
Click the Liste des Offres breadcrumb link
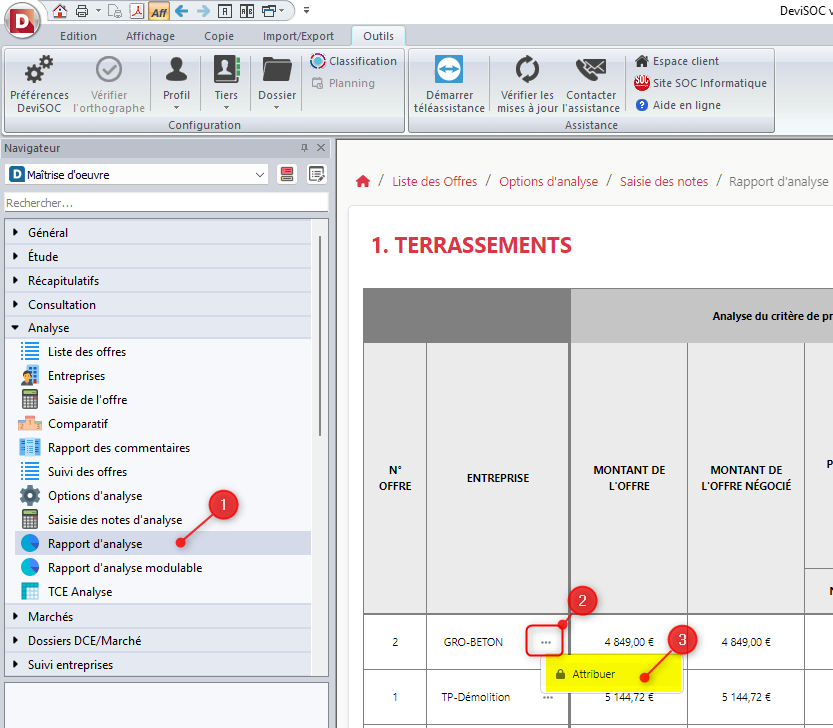[433, 181]
